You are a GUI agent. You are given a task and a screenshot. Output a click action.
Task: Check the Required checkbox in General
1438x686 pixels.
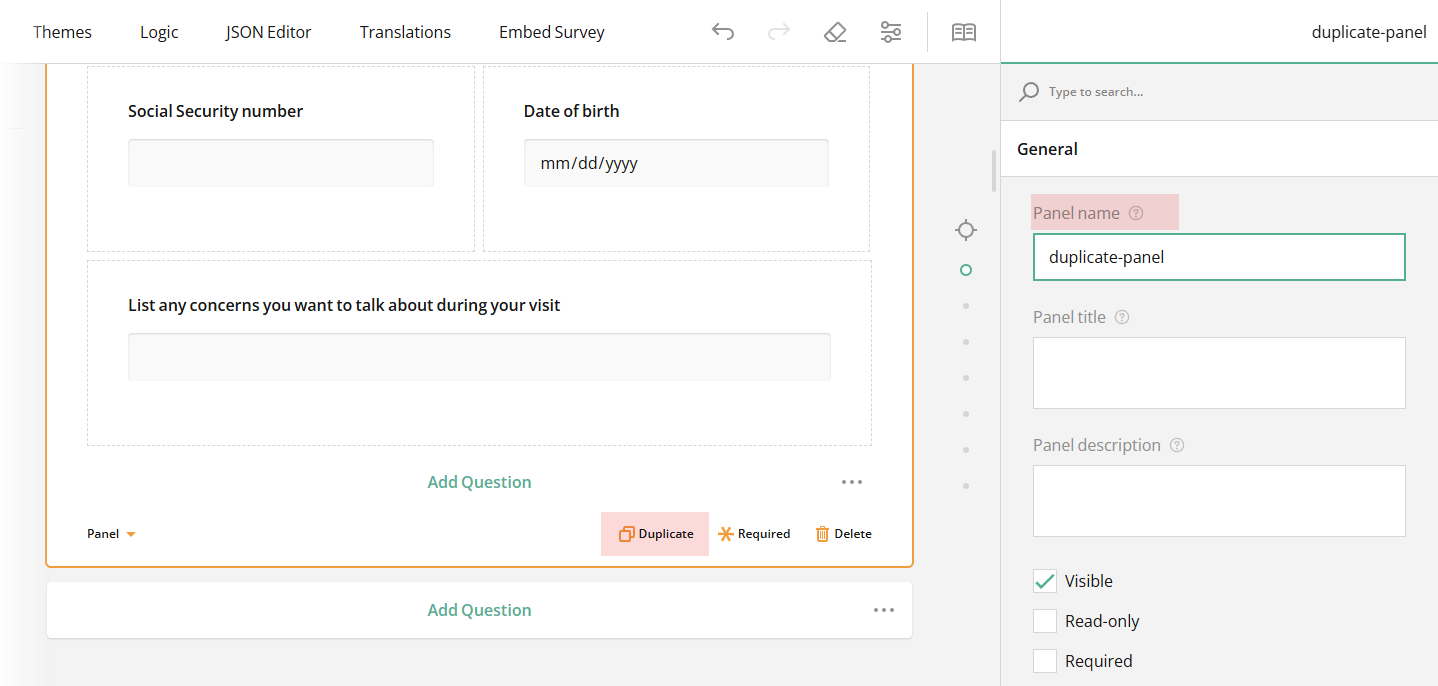[1045, 660]
